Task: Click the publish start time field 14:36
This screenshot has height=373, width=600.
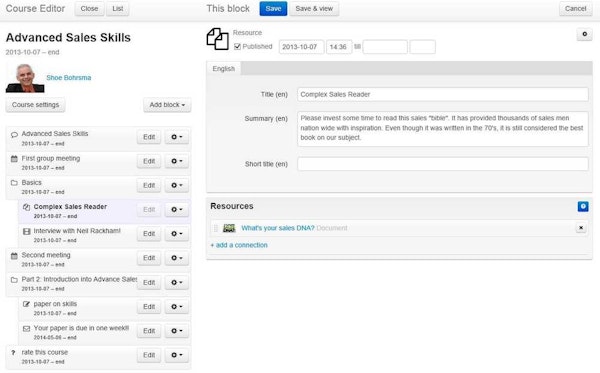Action: click(339, 47)
